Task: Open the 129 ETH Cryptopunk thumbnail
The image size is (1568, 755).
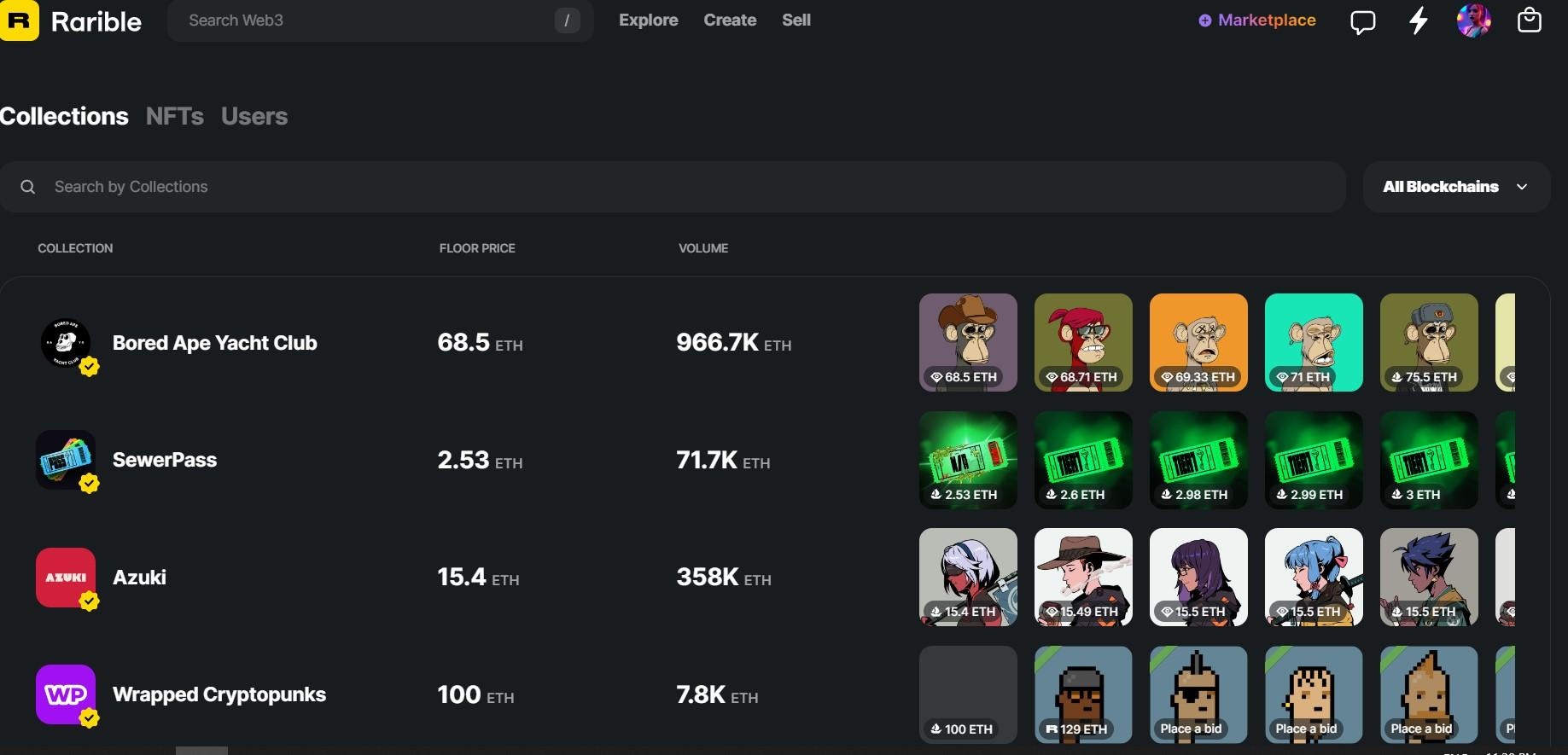Action: tap(1083, 694)
